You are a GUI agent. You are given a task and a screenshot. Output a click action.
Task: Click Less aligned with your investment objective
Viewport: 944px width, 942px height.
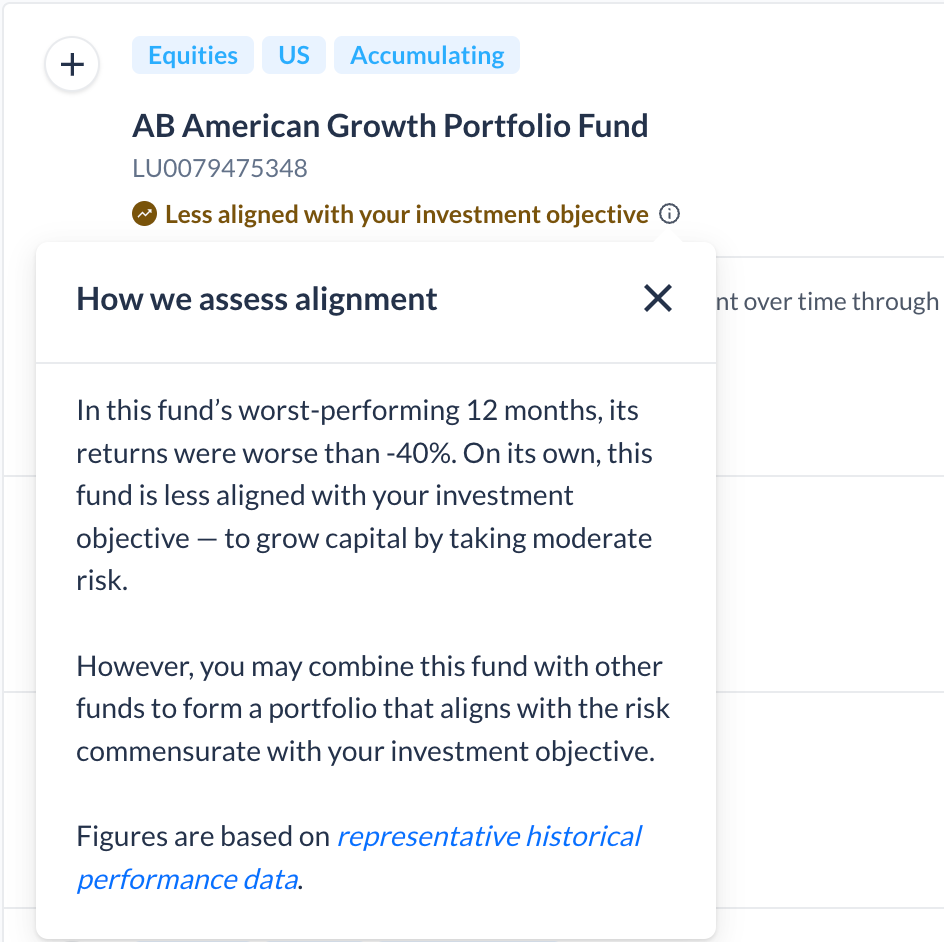click(x=407, y=214)
